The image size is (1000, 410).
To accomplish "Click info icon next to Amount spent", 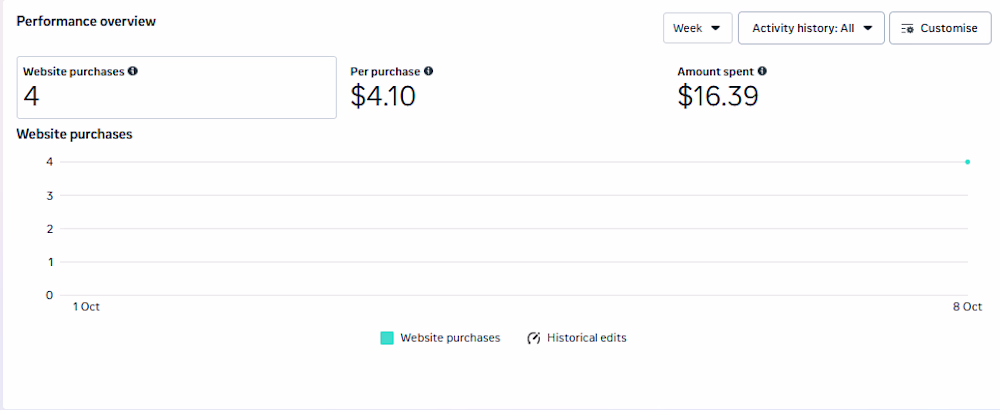I will [x=762, y=71].
